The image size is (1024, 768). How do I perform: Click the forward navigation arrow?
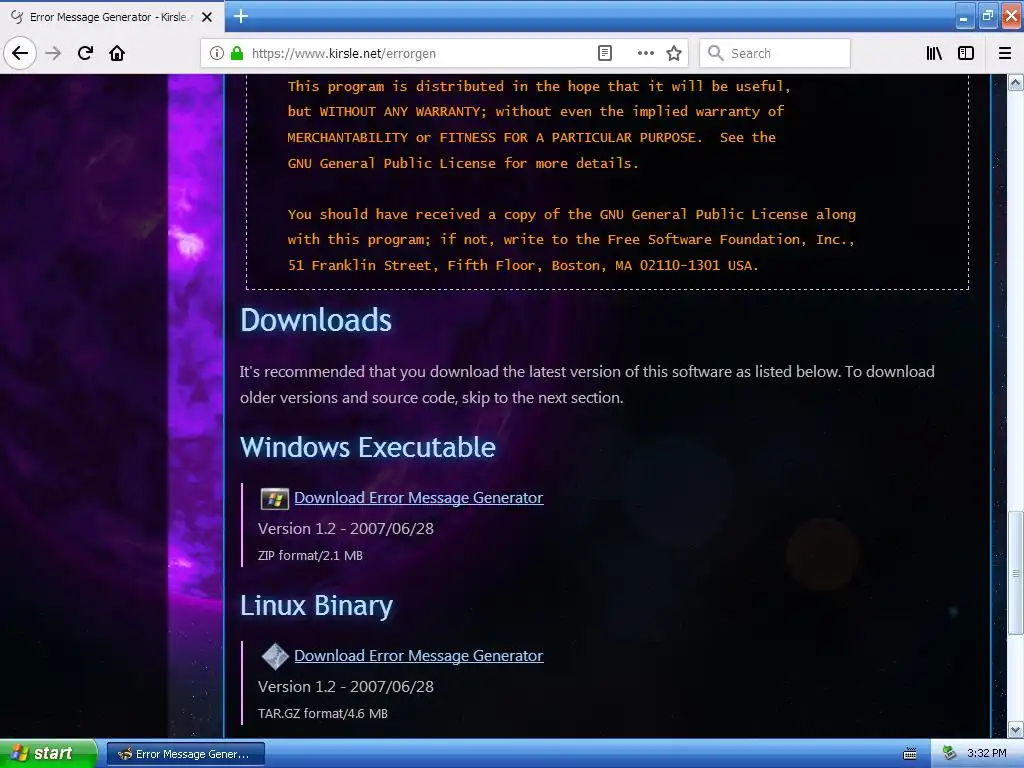[53, 53]
